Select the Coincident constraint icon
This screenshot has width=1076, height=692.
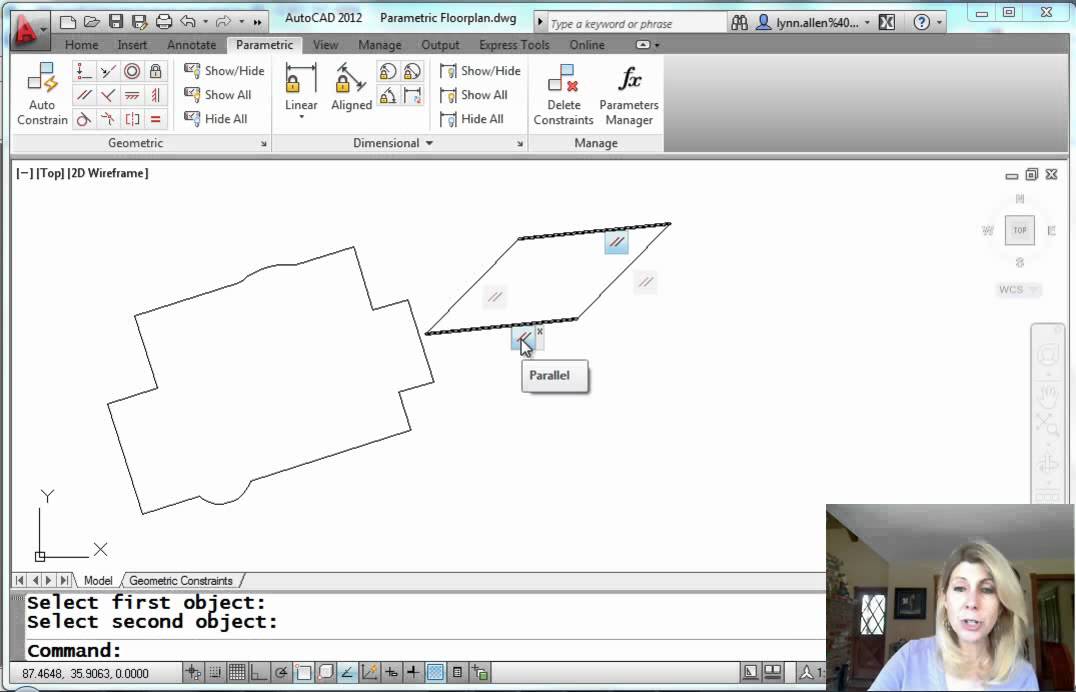pyautogui.click(x=84, y=71)
